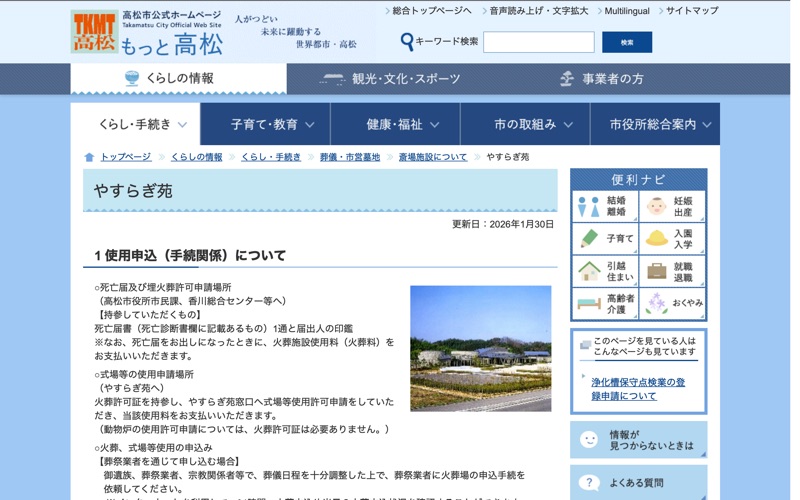Viewport: 800px width, 500px height.
Task: Expand the 健康・福祉 menu chevron
Action: click(434, 124)
